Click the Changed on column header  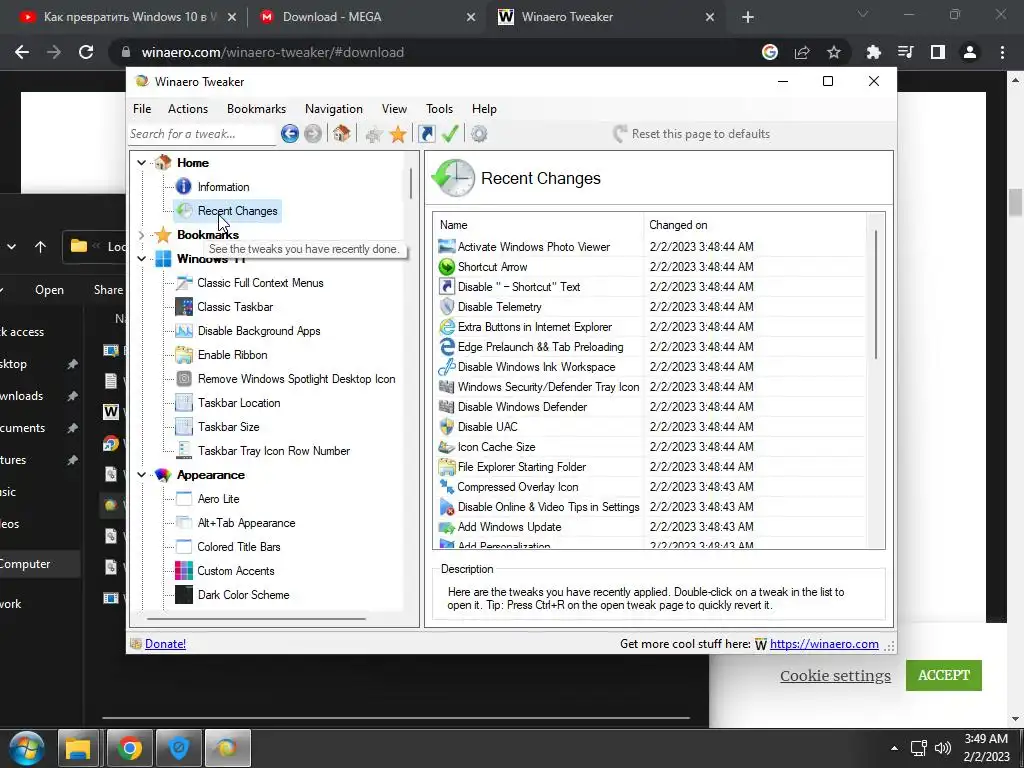[x=754, y=225]
